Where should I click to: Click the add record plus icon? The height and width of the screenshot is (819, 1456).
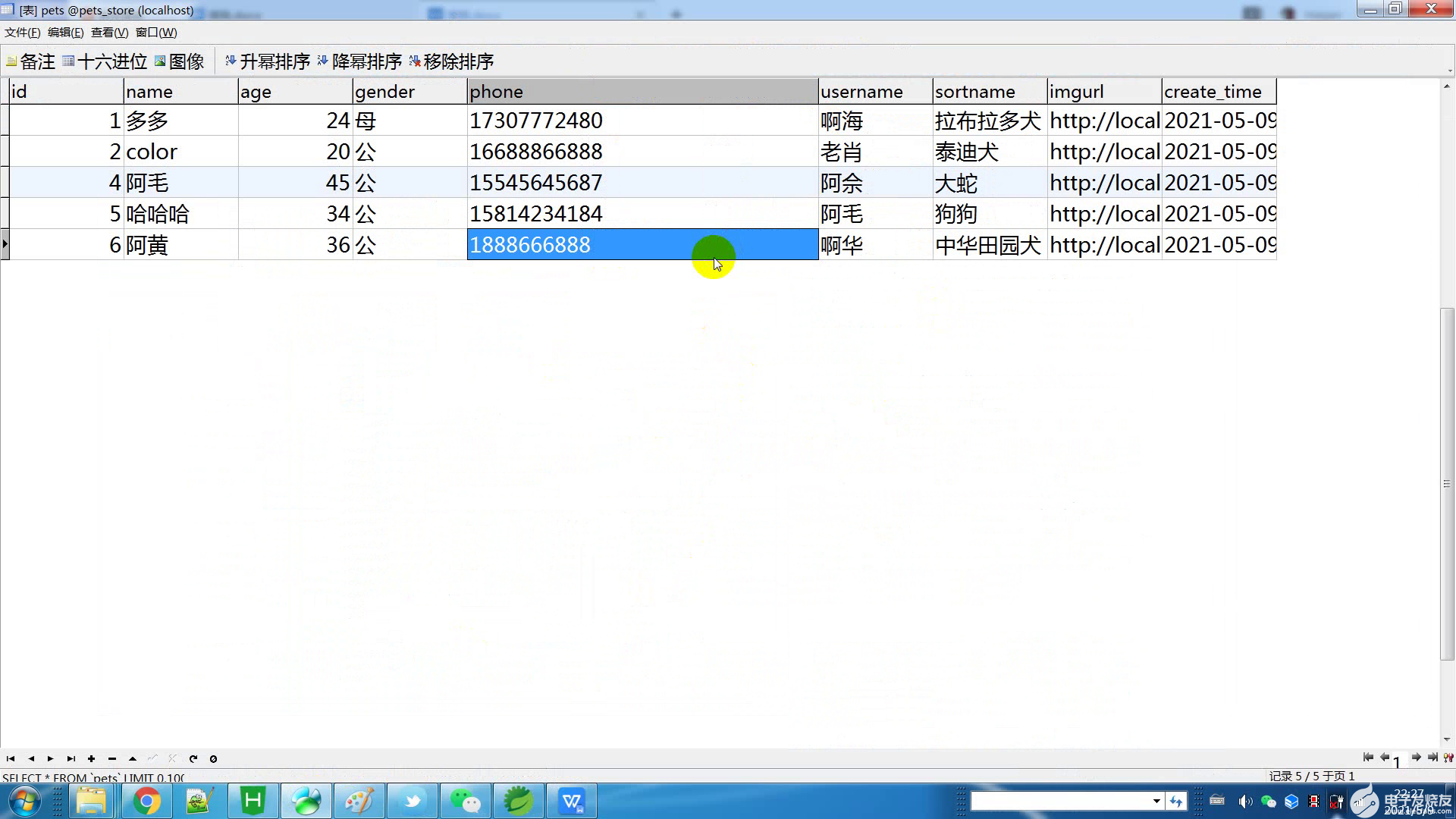(x=91, y=758)
